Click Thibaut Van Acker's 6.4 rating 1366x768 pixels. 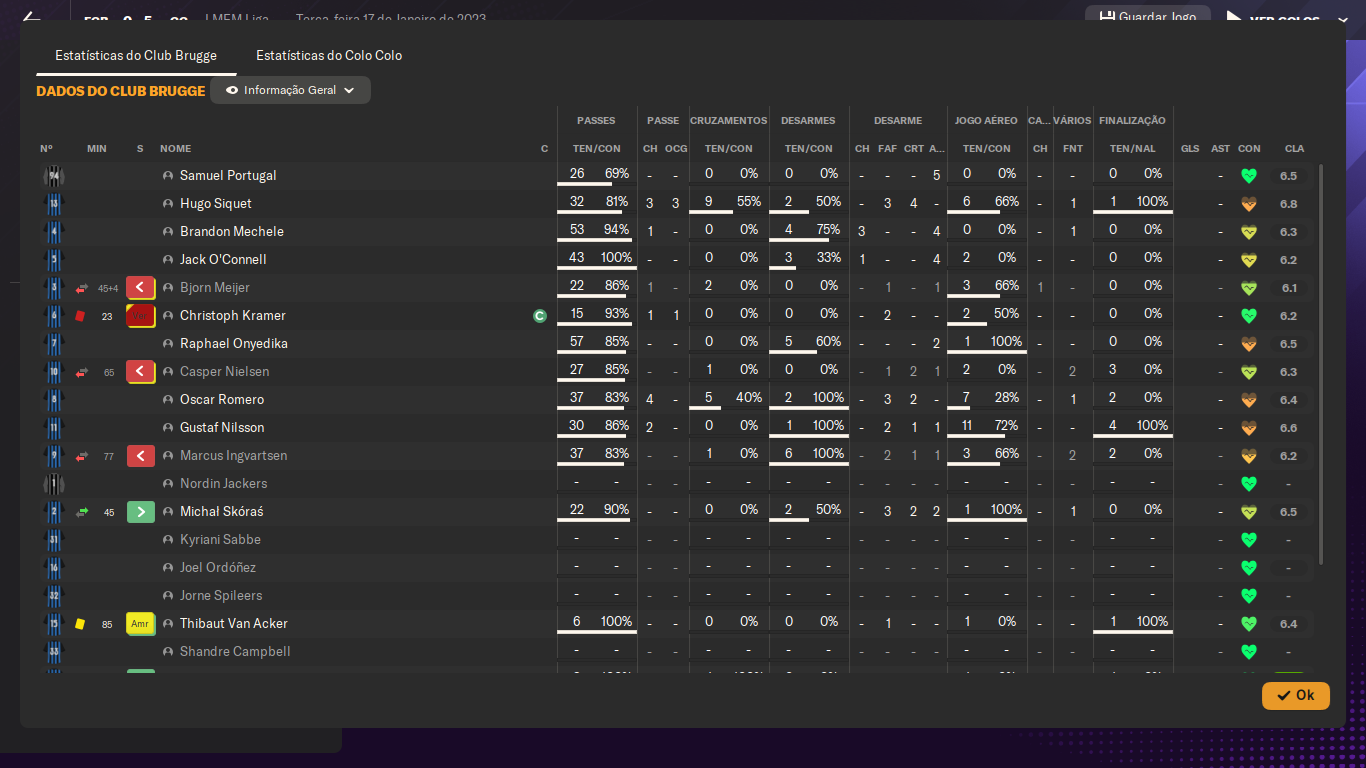[1288, 624]
